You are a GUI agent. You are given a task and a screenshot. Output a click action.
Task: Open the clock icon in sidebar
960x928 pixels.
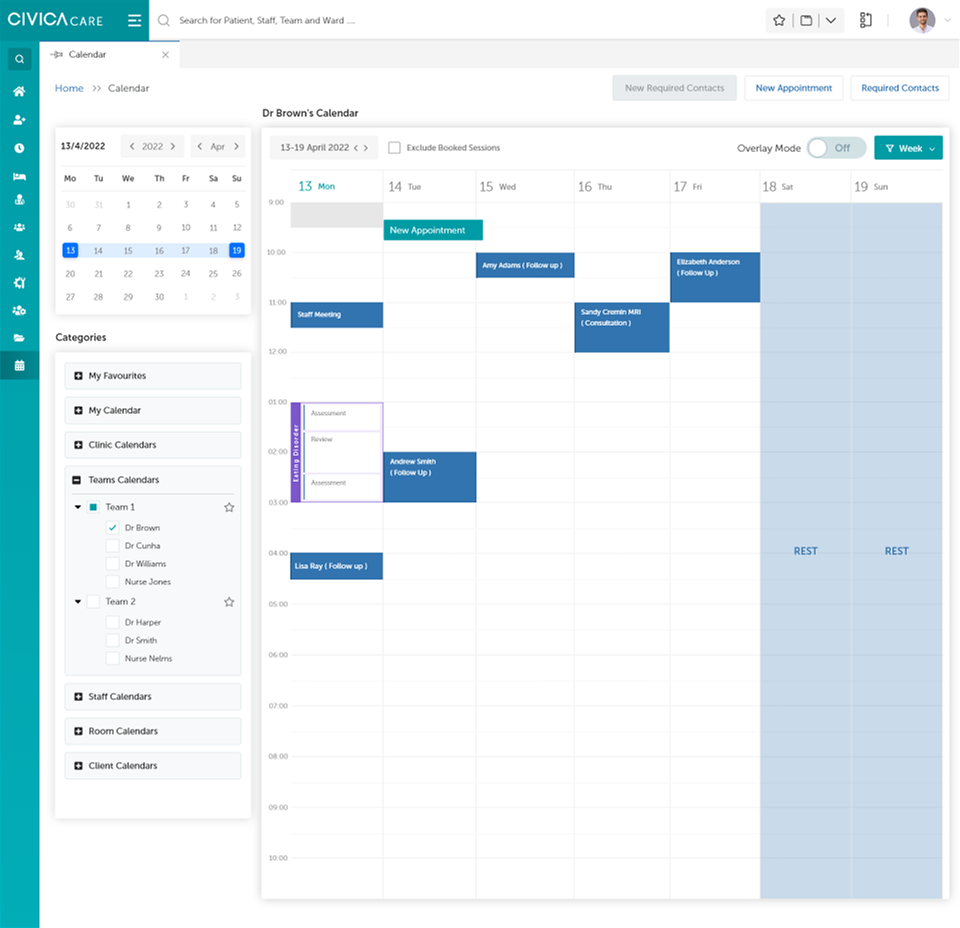click(20, 148)
